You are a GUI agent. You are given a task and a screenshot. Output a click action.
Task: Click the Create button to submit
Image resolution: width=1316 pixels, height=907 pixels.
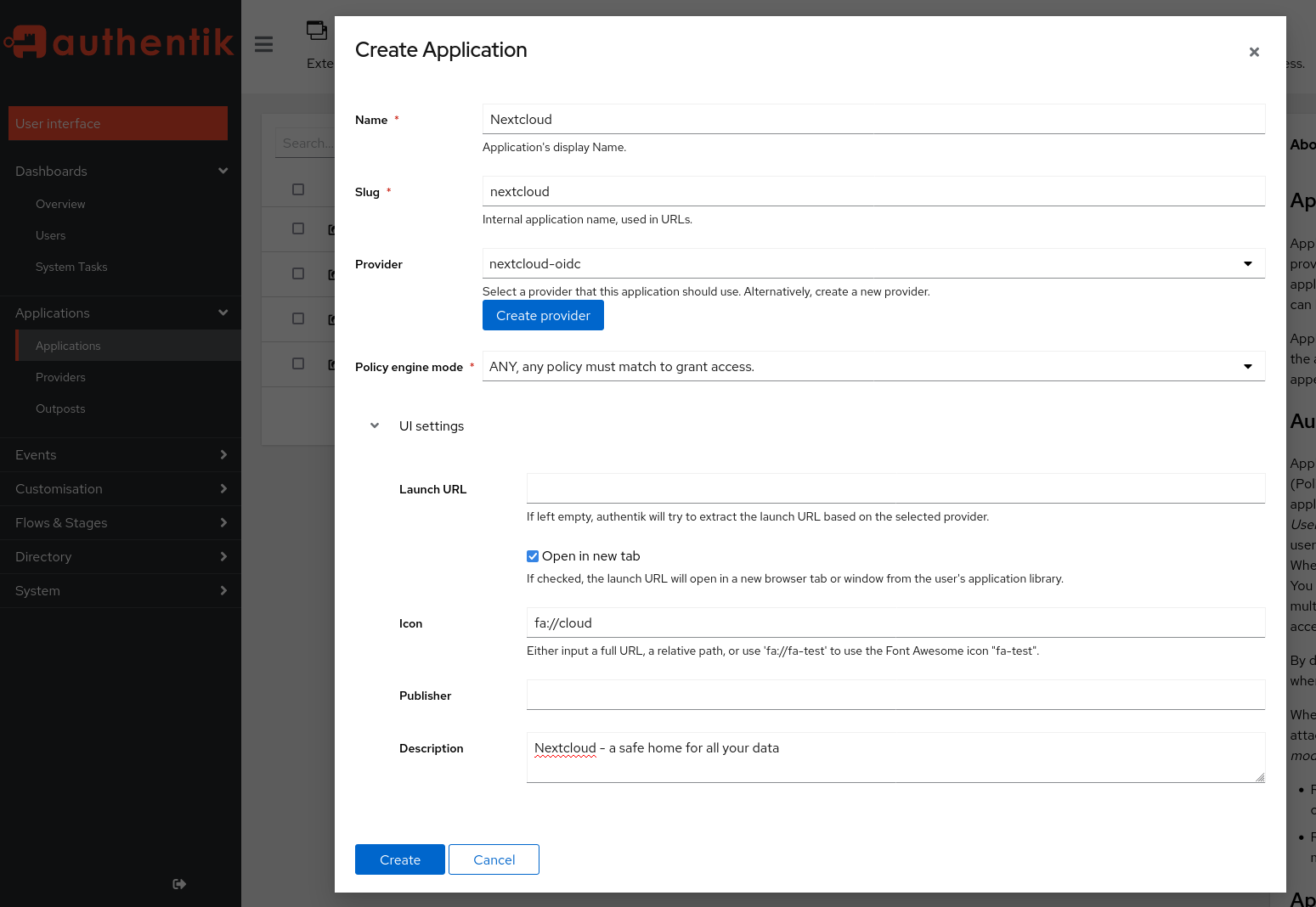pyautogui.click(x=399, y=859)
